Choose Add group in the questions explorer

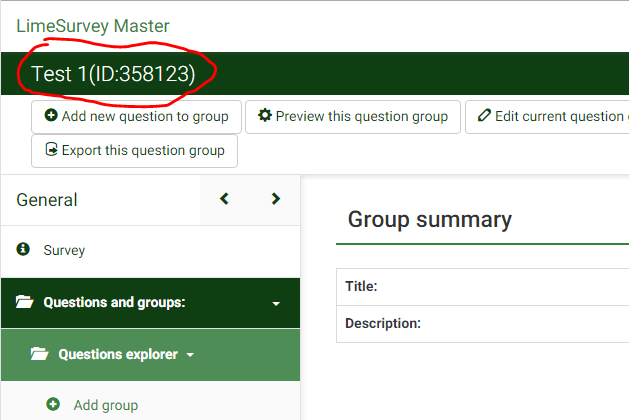[x=105, y=405]
